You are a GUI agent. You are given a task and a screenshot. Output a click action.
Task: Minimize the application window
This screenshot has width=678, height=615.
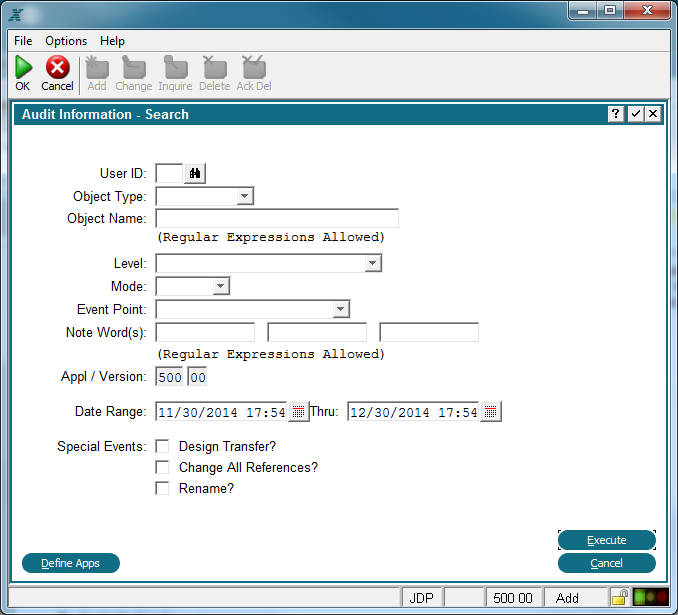[x=583, y=10]
